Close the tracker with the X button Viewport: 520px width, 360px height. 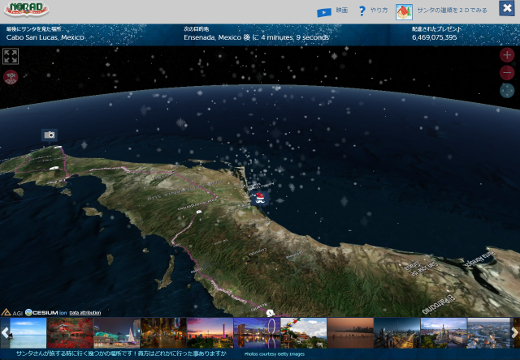click(x=507, y=8)
